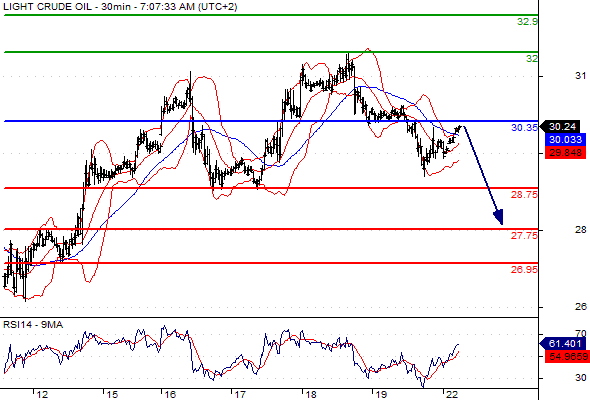Viewport: 590px width, 400px height.
Task: Click date marker 16 on time axis
Action: (x=170, y=394)
